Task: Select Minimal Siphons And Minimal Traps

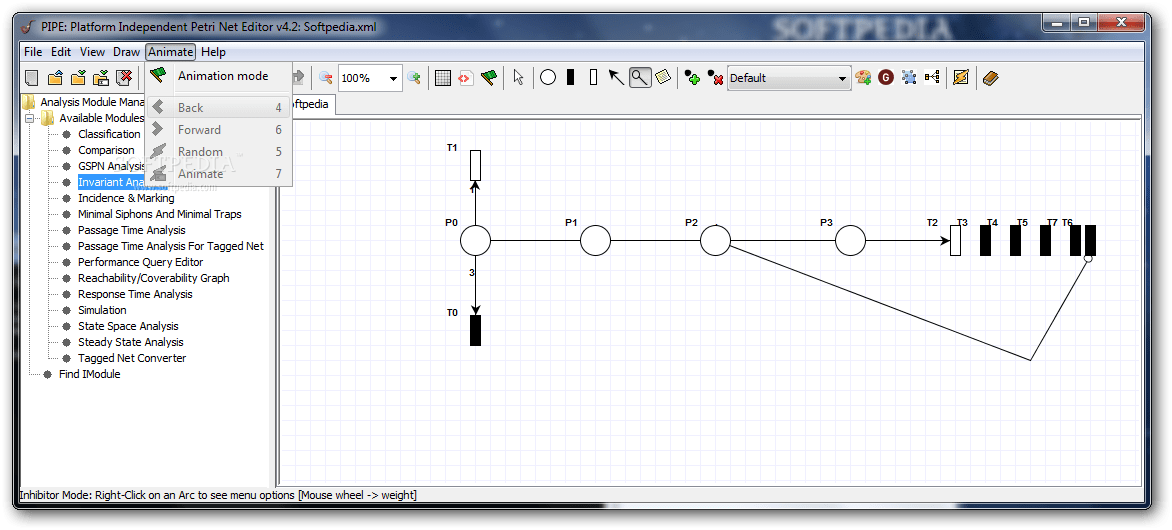Action: (x=160, y=214)
